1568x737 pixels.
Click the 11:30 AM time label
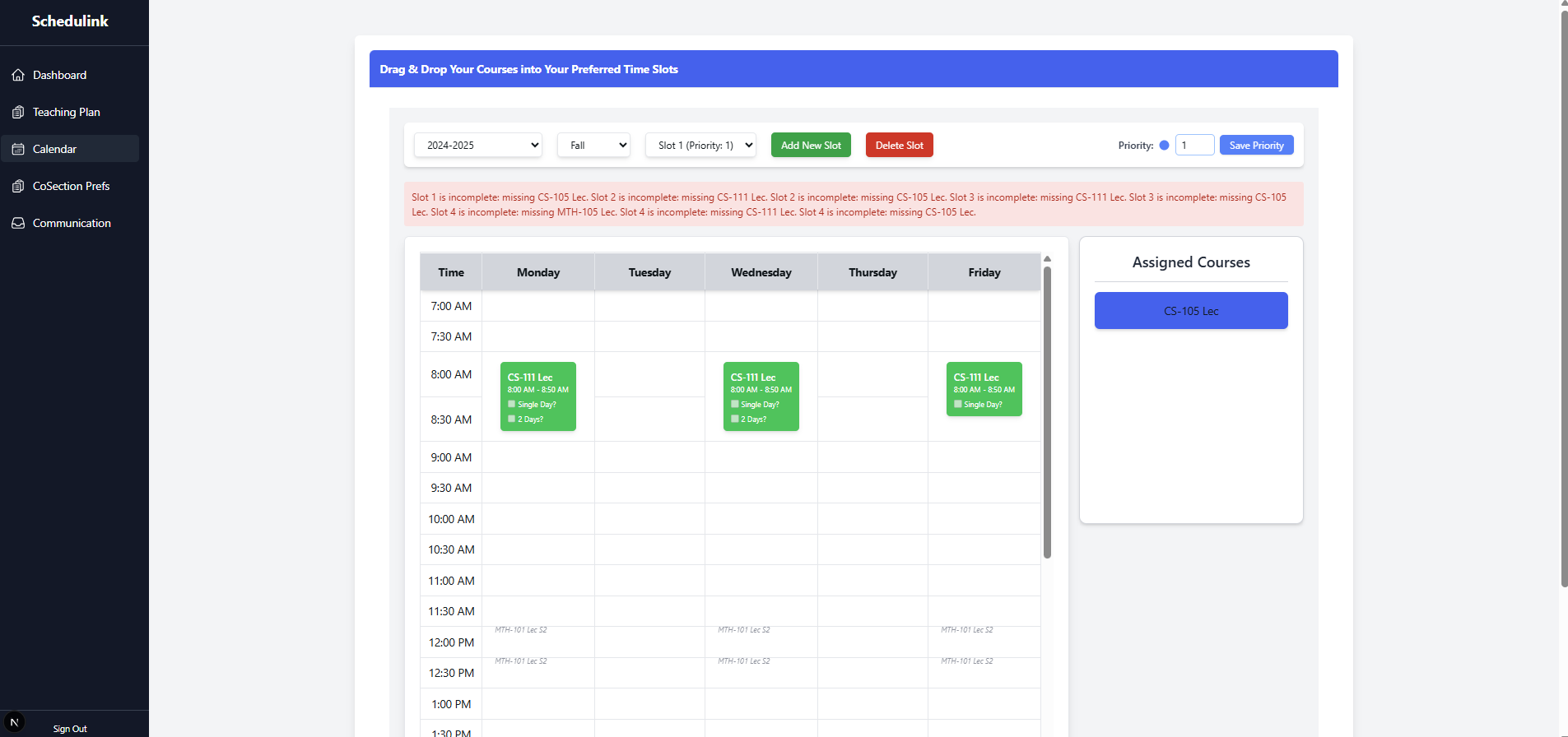[451, 611]
